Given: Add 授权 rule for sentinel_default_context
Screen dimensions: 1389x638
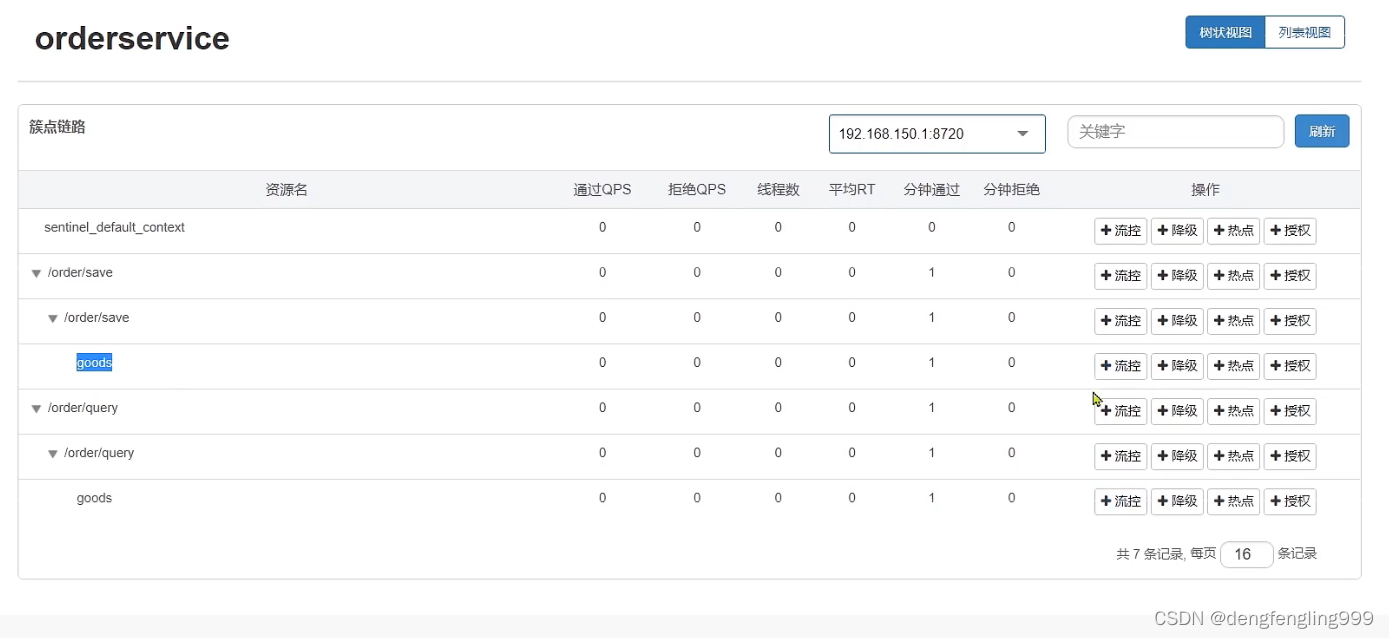Looking at the screenshot, I should coord(1290,231).
